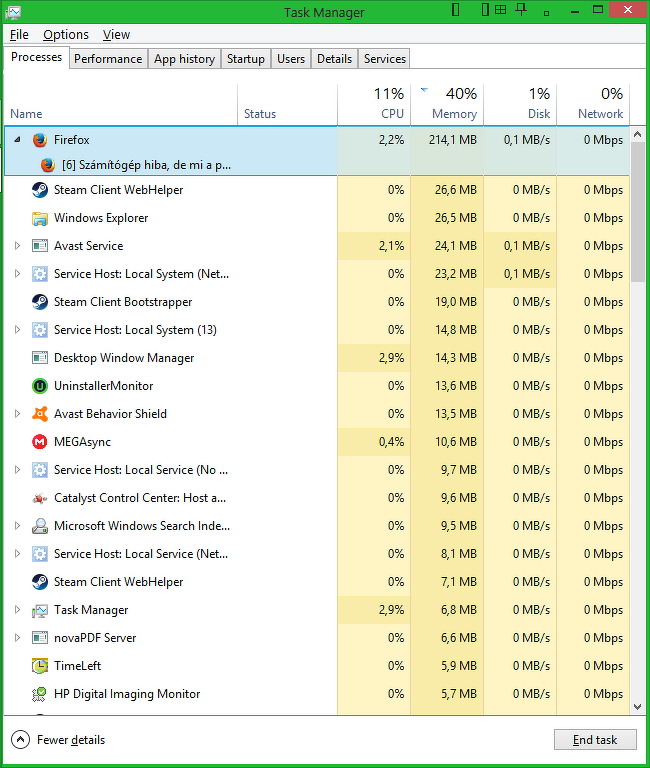Click the UninstallerMonitor green icon
This screenshot has width=650, height=768.
coord(40,386)
